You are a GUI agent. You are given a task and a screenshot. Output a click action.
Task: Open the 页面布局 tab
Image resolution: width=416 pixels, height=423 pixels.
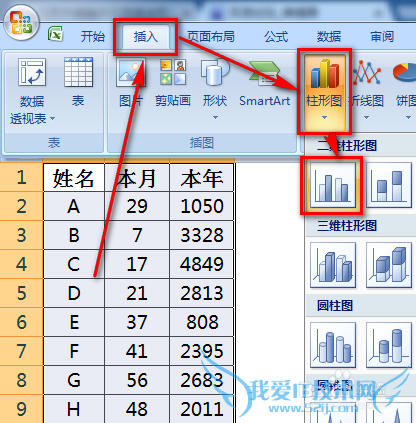[211, 37]
